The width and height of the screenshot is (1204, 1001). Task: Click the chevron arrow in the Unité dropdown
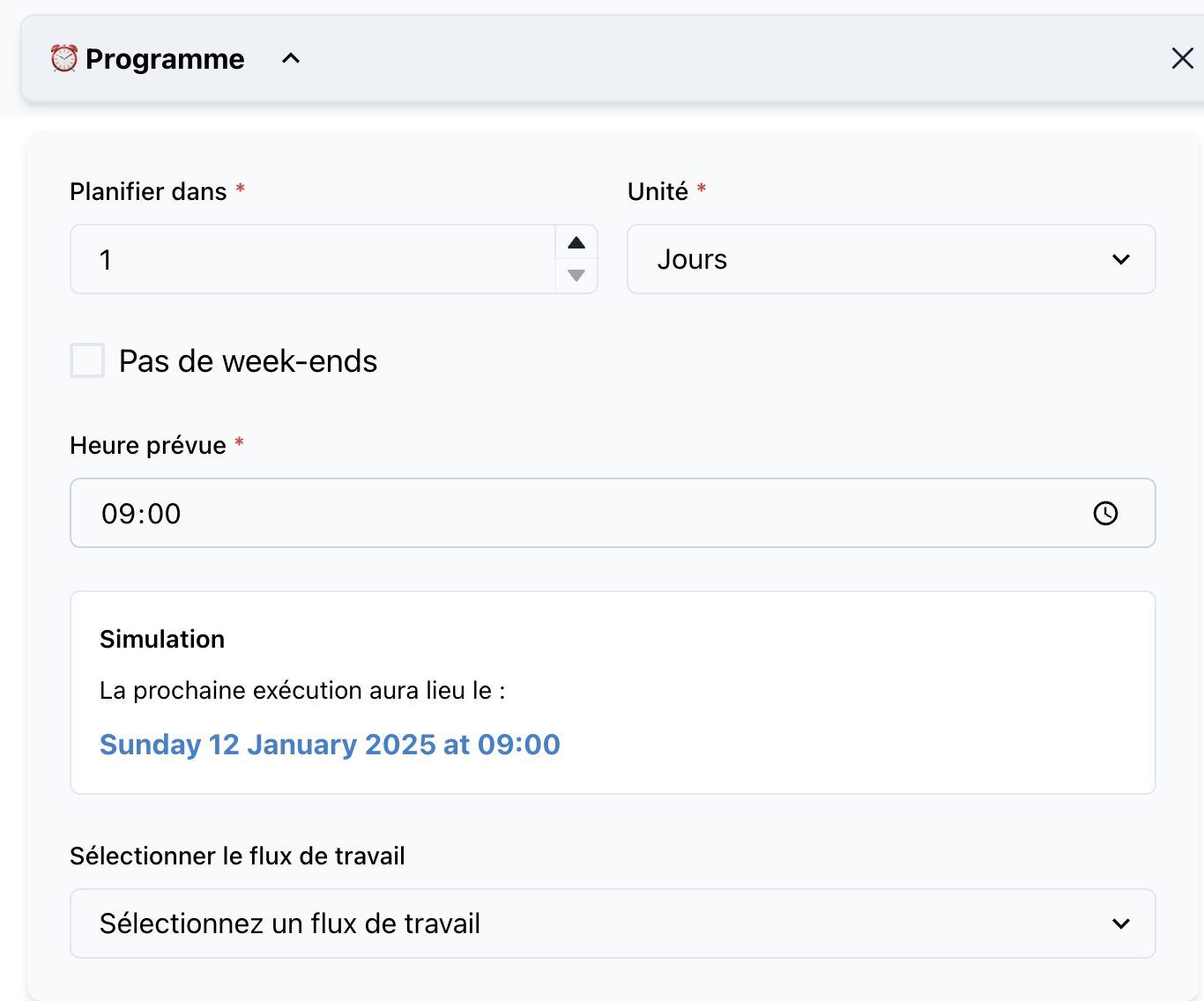tap(1120, 260)
